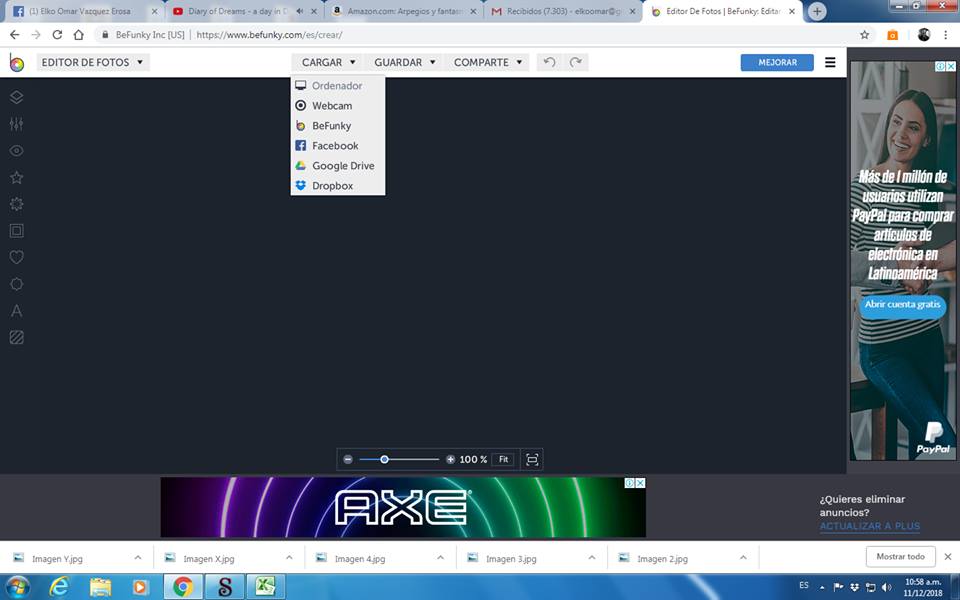Expand the Guardar dropdown menu
This screenshot has width=960, height=600.
click(405, 62)
